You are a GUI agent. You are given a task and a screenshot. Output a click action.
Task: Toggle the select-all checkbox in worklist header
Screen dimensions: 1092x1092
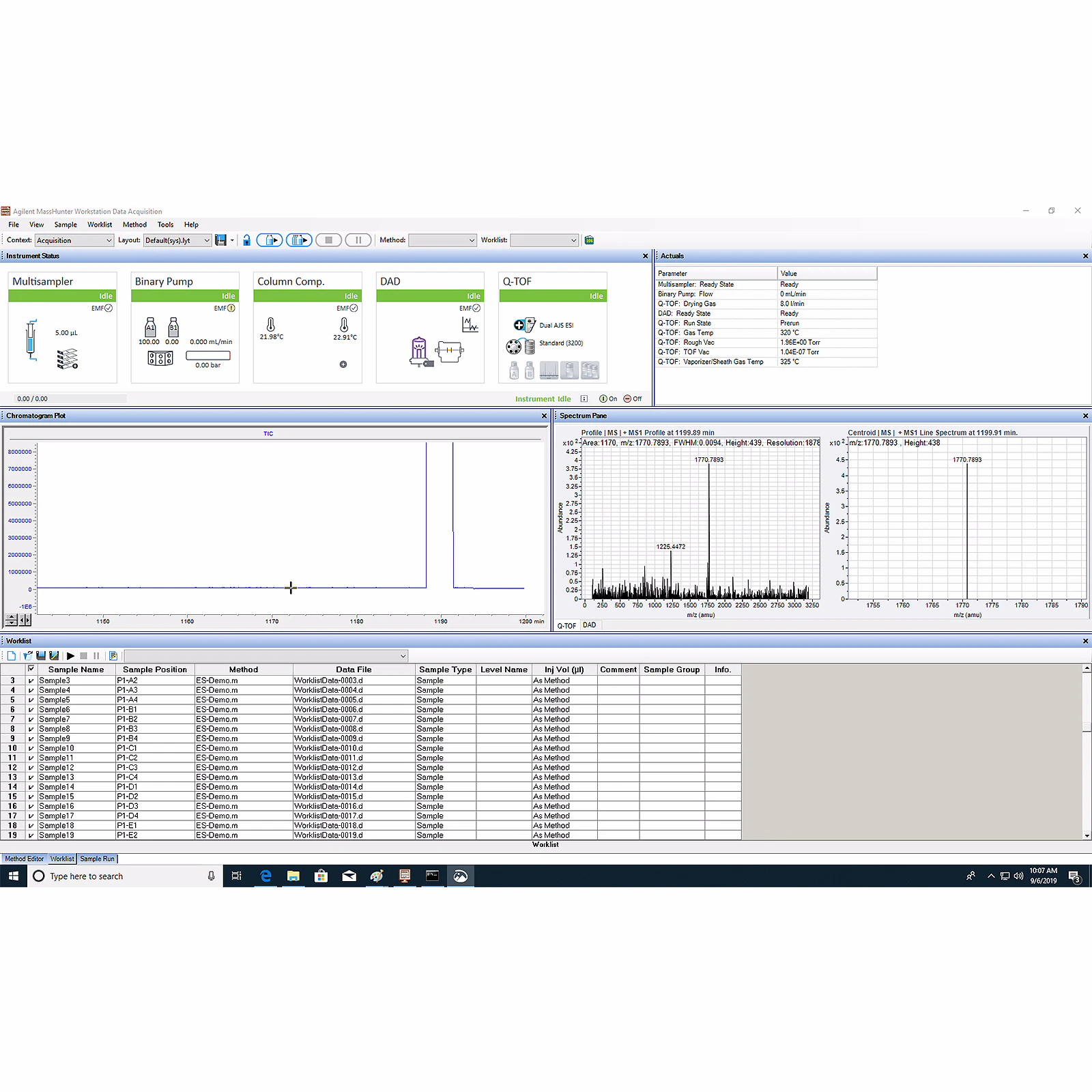coord(31,670)
